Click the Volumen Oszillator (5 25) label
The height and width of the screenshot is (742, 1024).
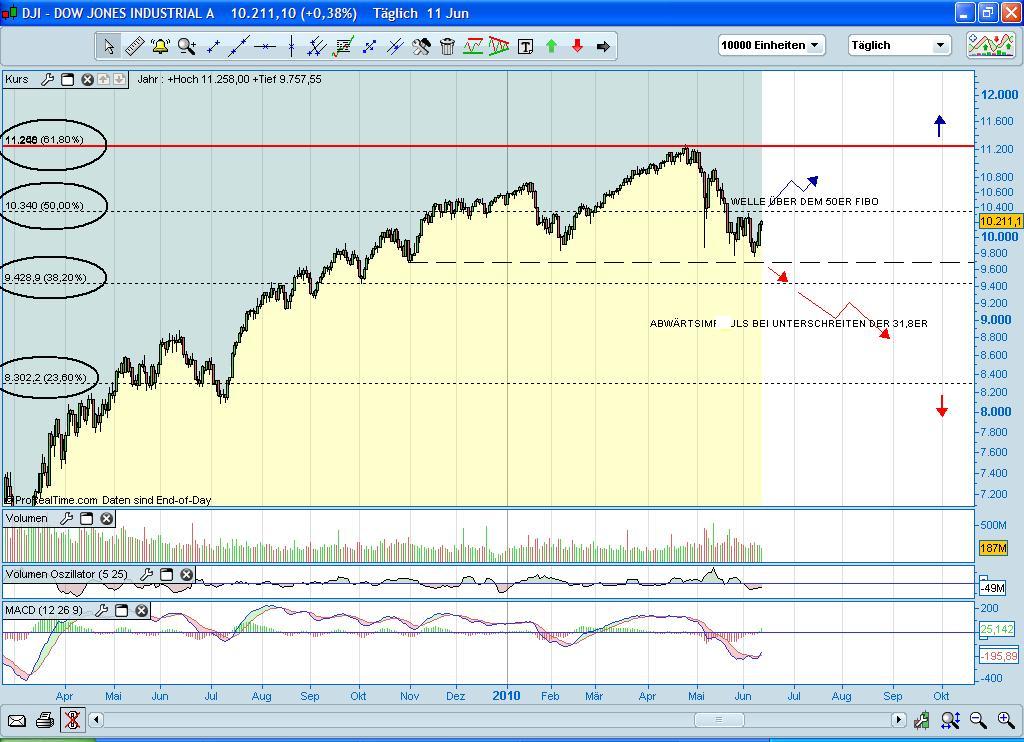(67, 574)
